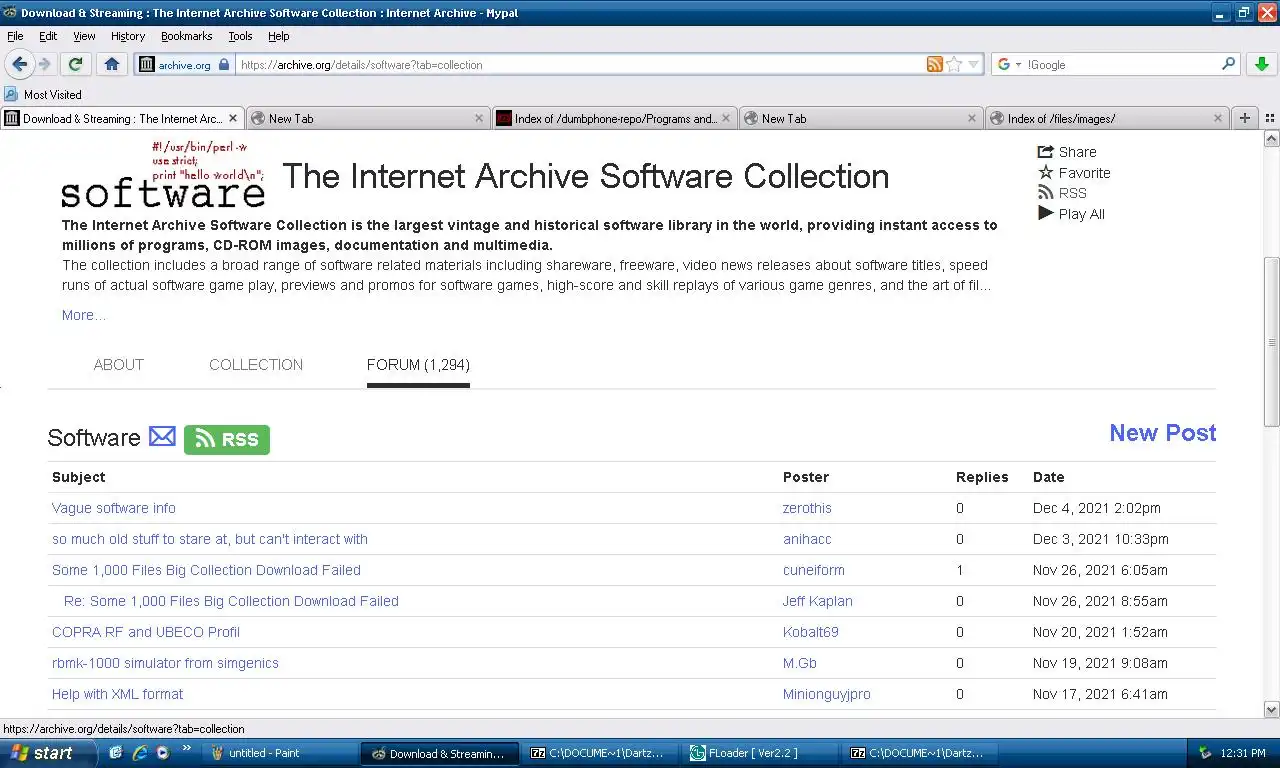Open the Bookmarks menu
The width and height of the screenshot is (1280, 768).
pyautogui.click(x=186, y=36)
